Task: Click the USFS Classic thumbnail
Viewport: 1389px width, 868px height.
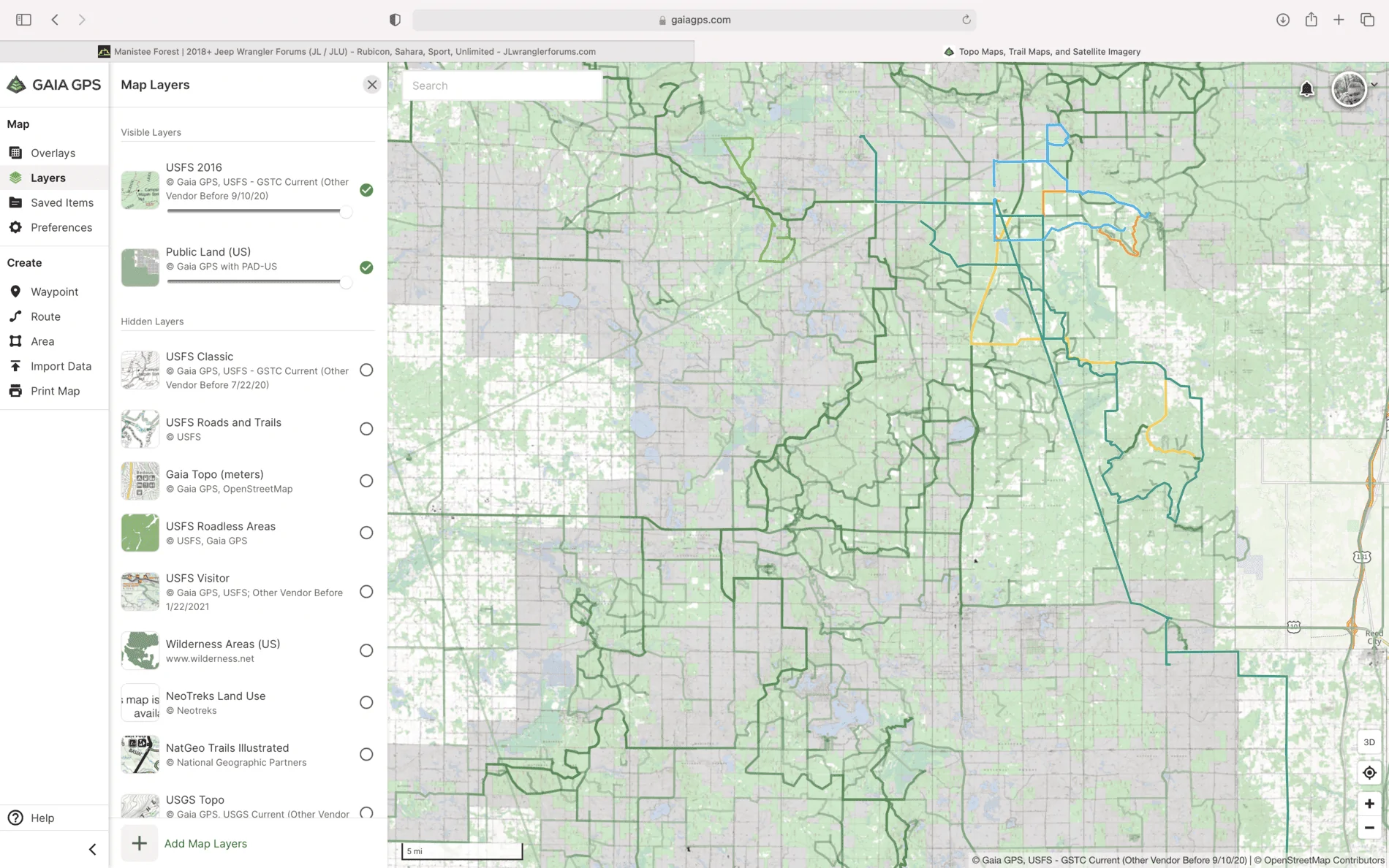Action: coord(140,370)
